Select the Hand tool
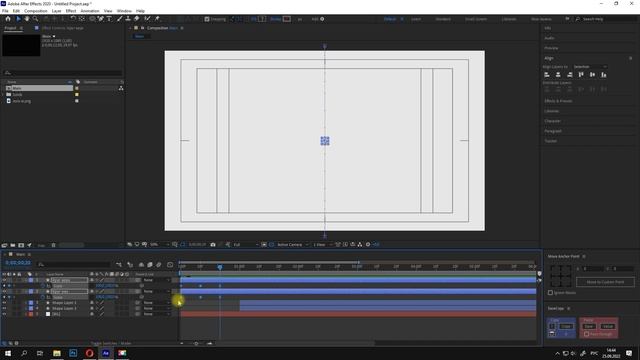The width and height of the screenshot is (640, 360). coord(27,19)
